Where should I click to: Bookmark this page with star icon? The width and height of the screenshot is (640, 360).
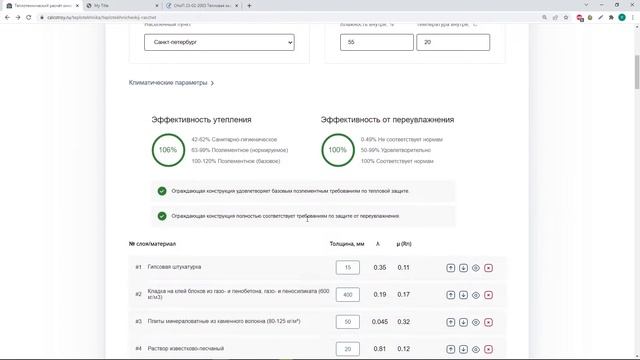point(566,18)
